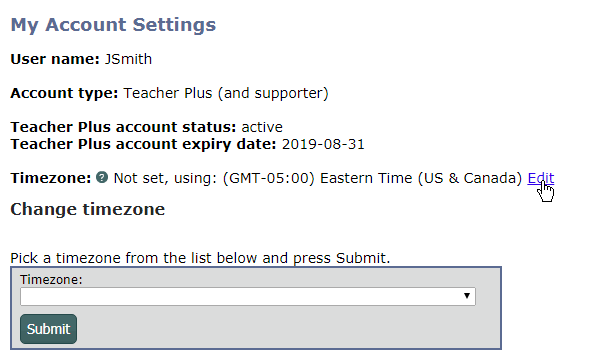Click the timezone help question mark icon
The width and height of the screenshot is (609, 363).
(102, 177)
